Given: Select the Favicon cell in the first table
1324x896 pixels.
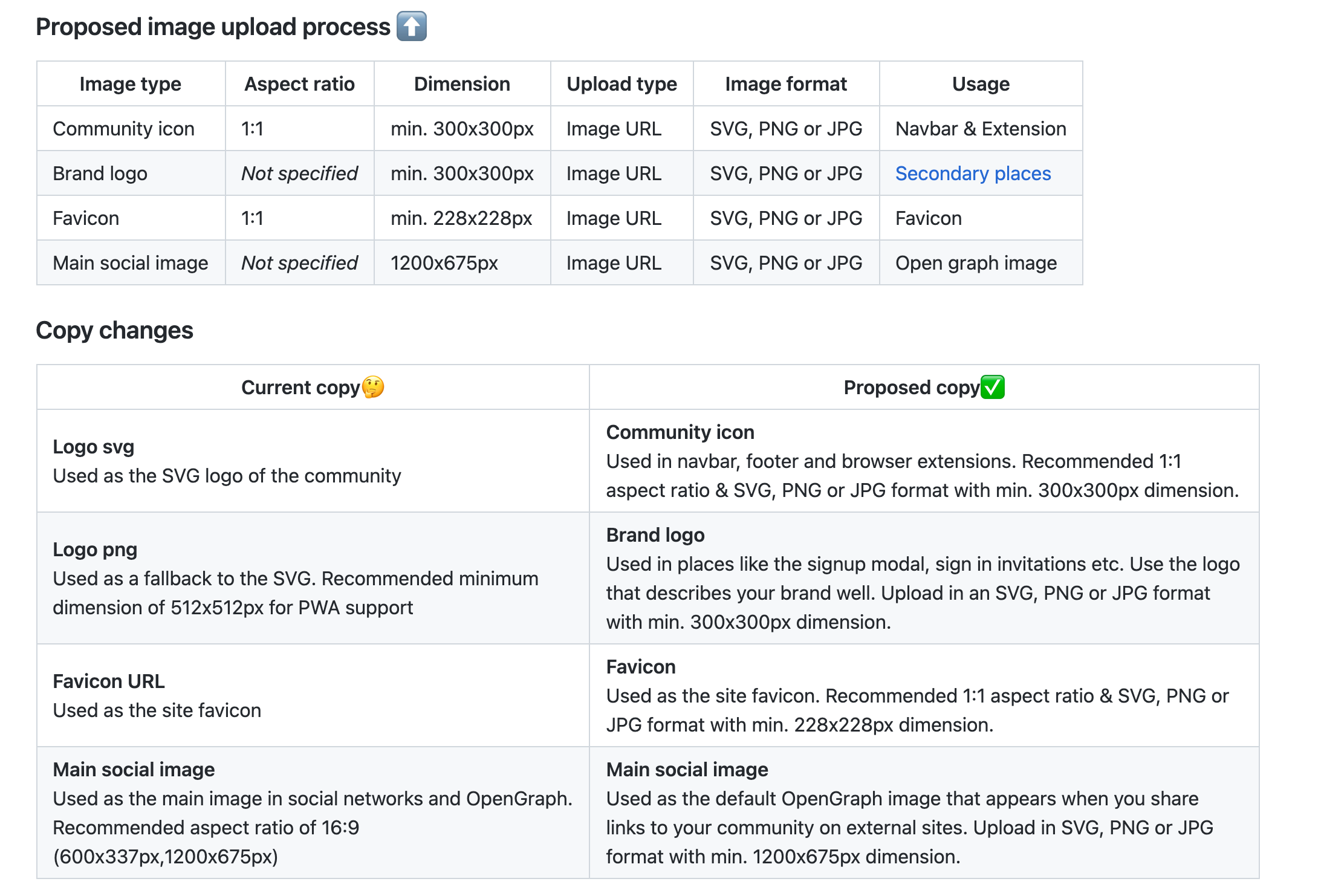Looking at the screenshot, I should point(86,218).
